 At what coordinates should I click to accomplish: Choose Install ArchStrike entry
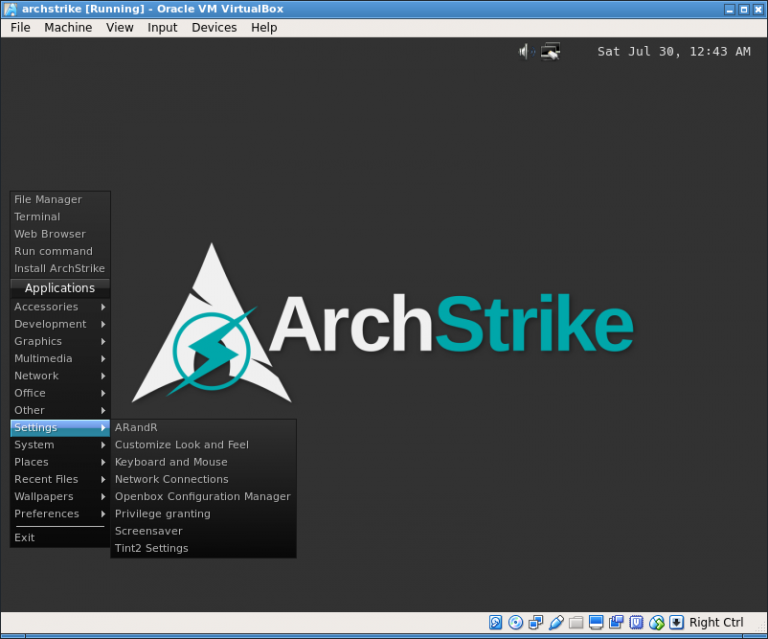pyautogui.click(x=60, y=268)
